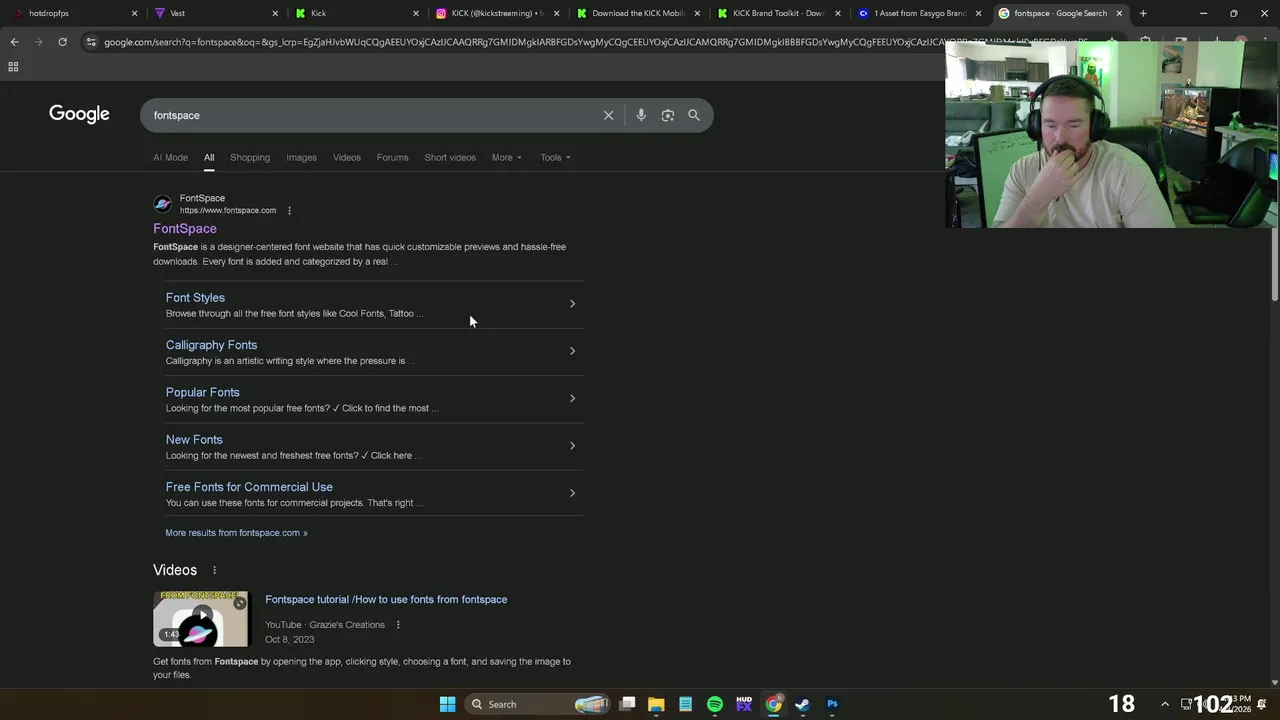Open a new browser tab with plus icon
The width and height of the screenshot is (1280, 720).
pos(1143,13)
